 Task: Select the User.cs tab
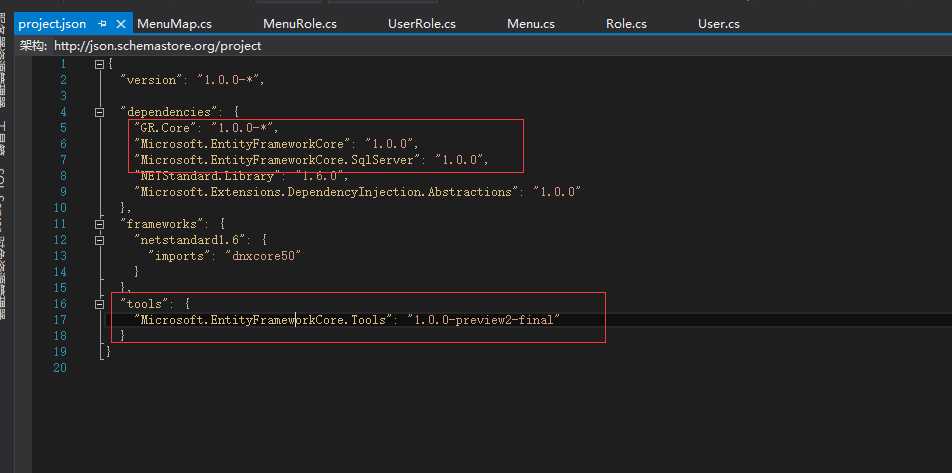point(719,24)
